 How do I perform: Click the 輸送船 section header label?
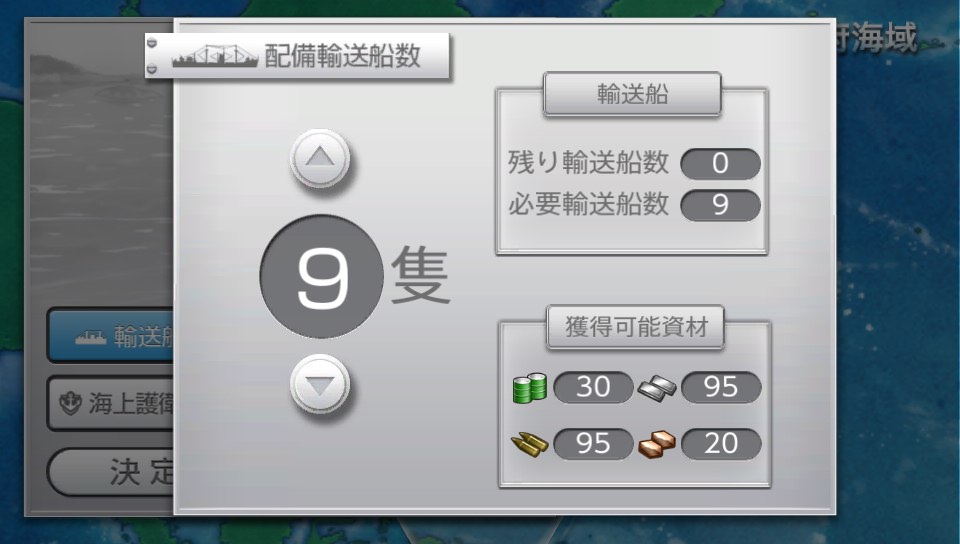pos(632,94)
